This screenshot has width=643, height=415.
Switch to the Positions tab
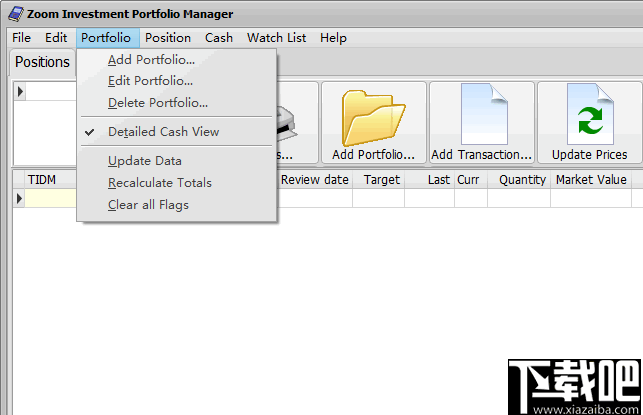[42, 62]
